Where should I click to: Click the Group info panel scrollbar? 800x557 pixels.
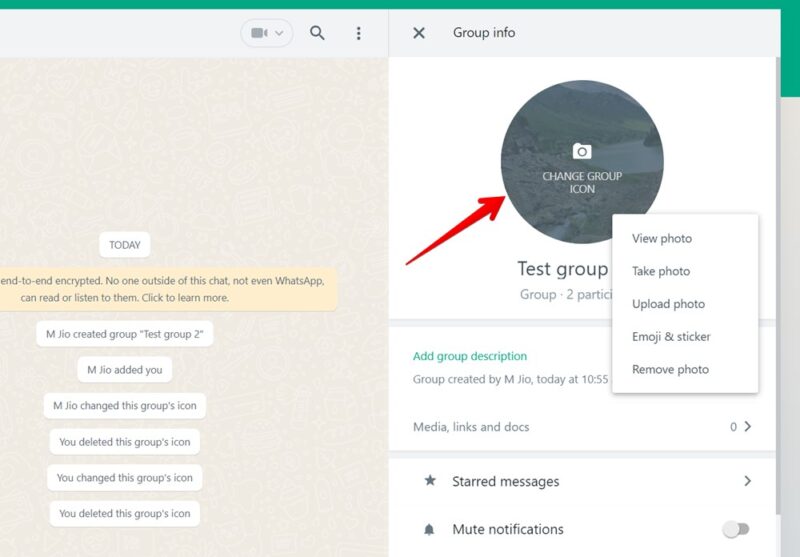[x=778, y=286]
